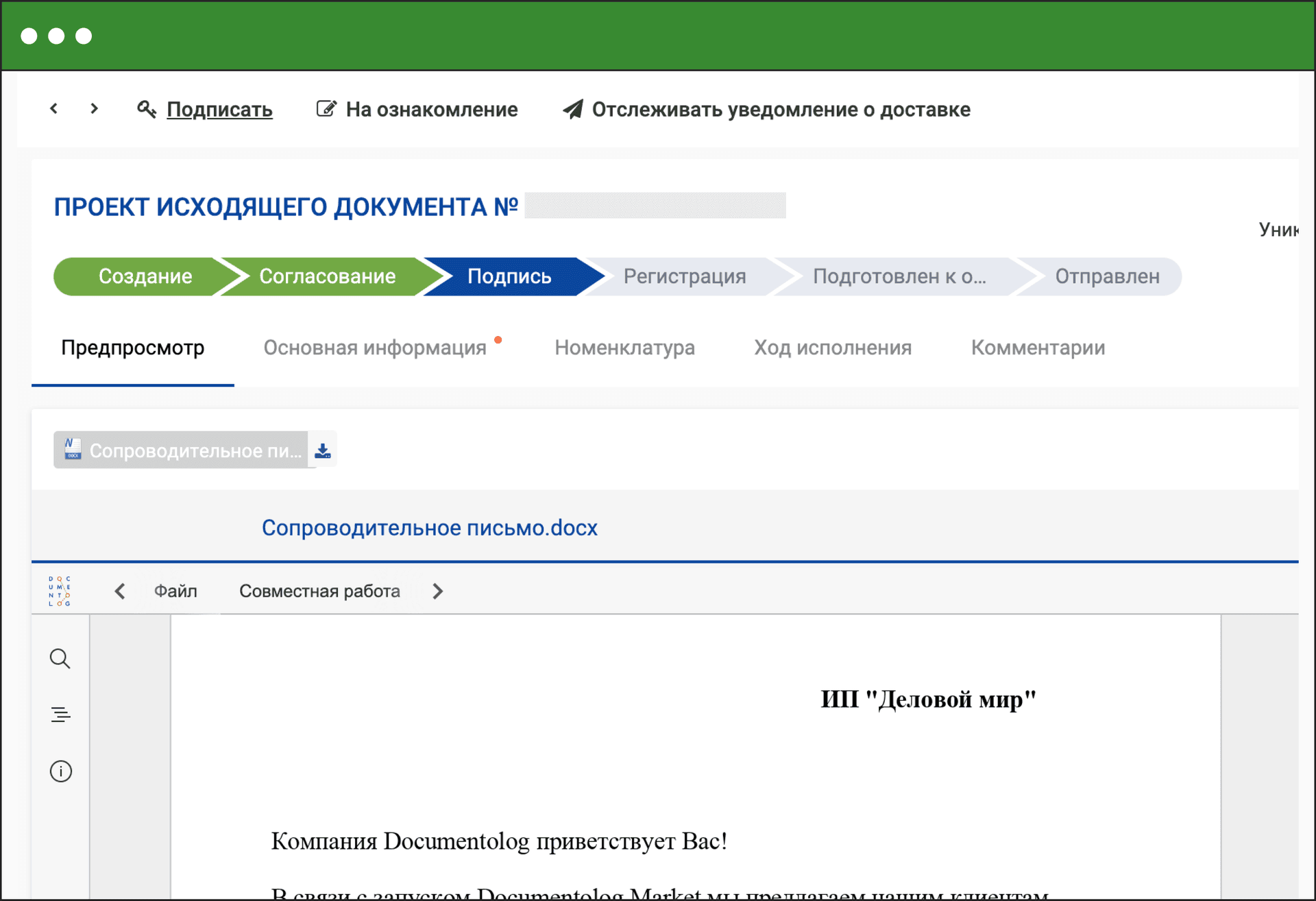Click the Word docx file icon on attachment chip

pos(72,449)
